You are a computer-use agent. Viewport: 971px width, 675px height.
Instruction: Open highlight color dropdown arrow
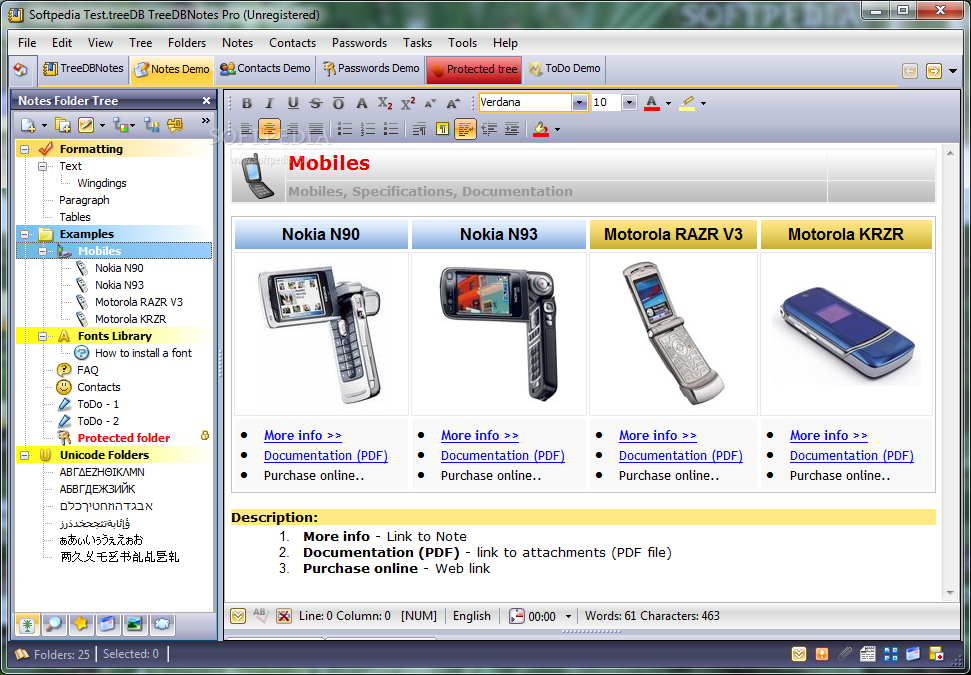tap(703, 103)
